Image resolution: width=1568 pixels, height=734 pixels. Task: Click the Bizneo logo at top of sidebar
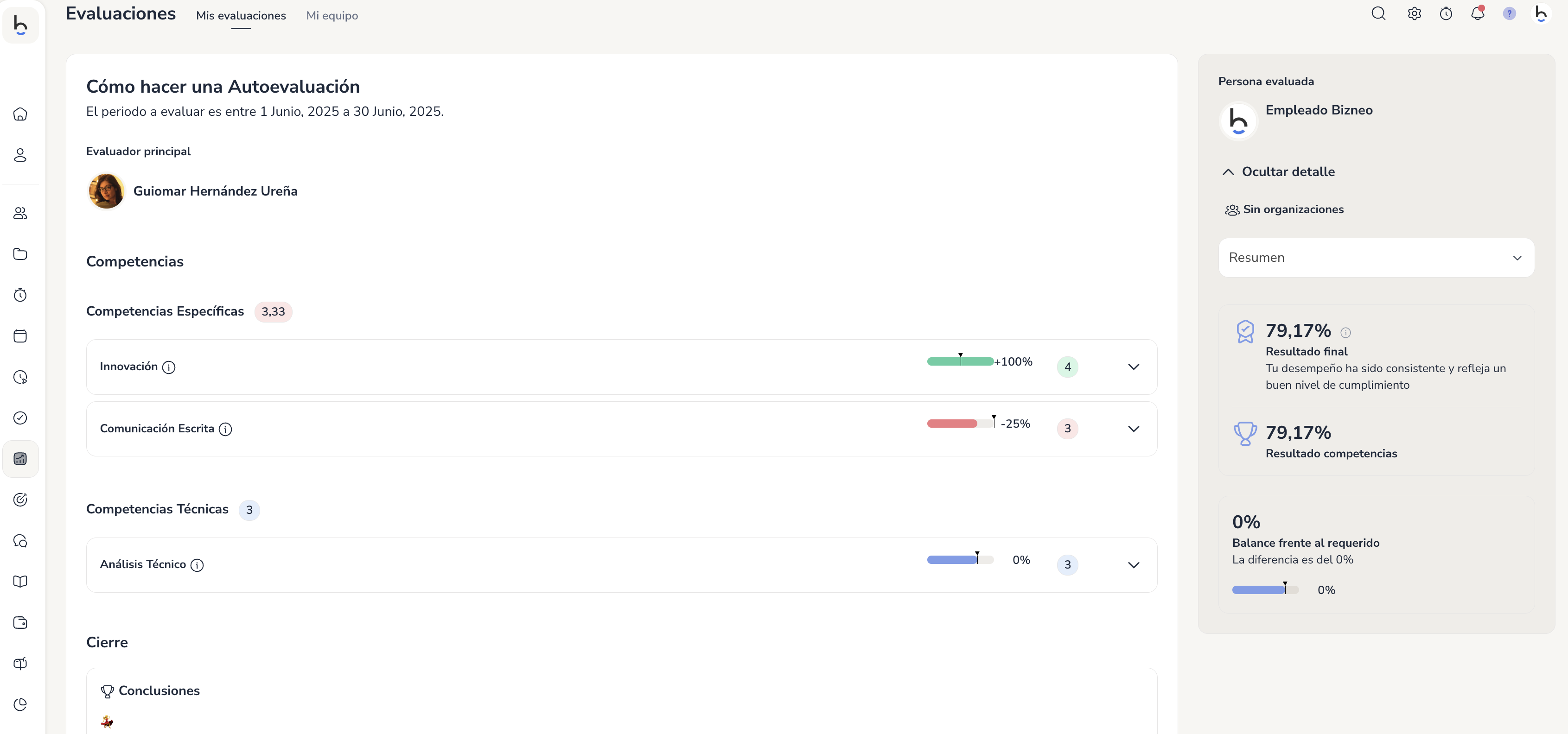coord(20,25)
